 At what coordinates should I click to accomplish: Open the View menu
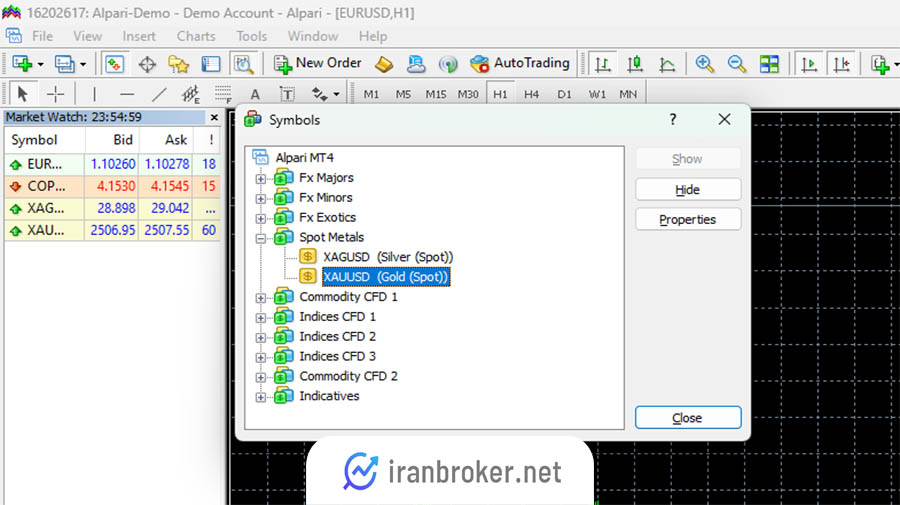point(87,36)
